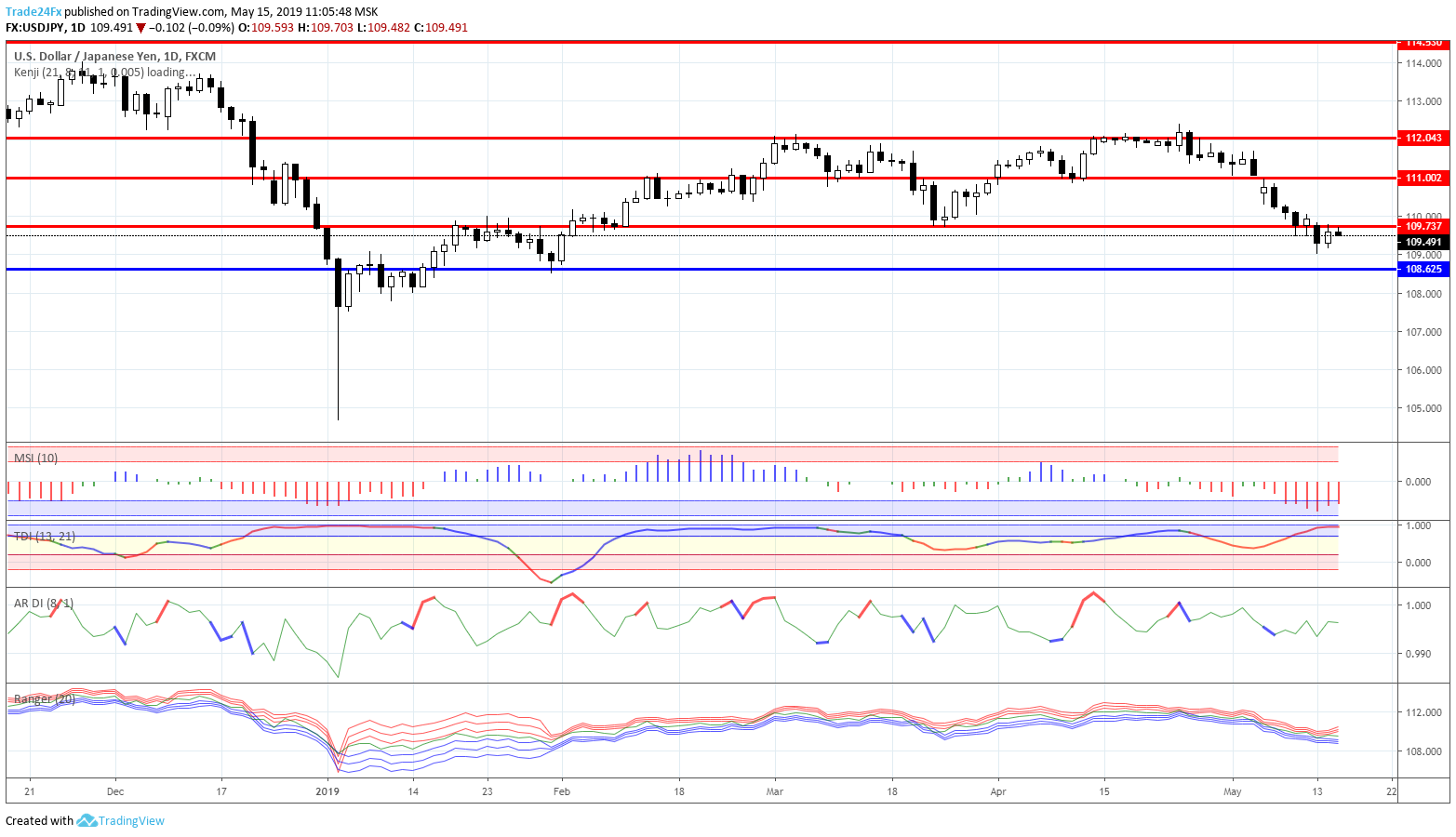The image size is (1456, 837).
Task: Click the Ranger (20) indicator label
Action: point(45,698)
